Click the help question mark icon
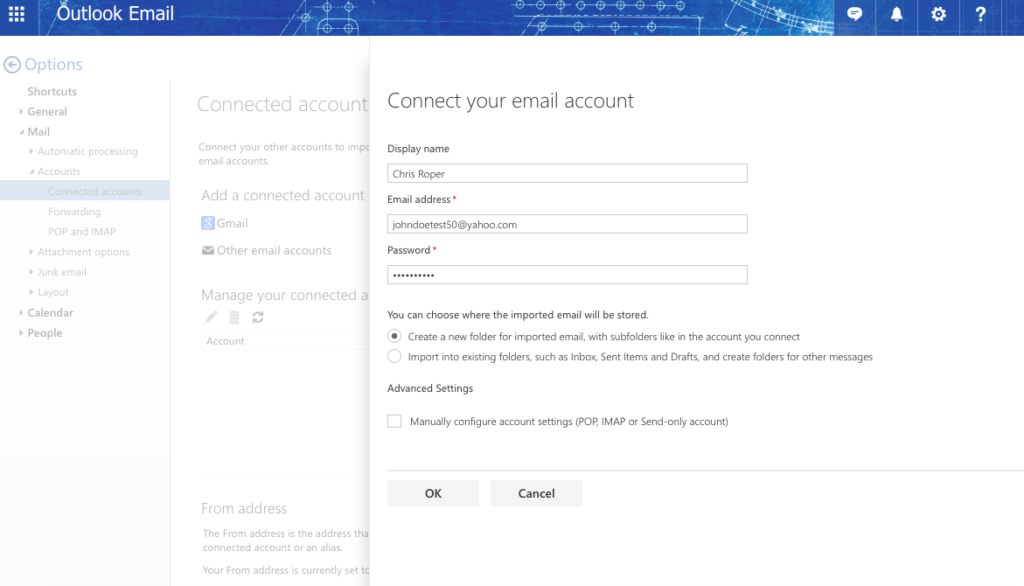This screenshot has width=1024, height=586. pyautogui.click(x=980, y=14)
